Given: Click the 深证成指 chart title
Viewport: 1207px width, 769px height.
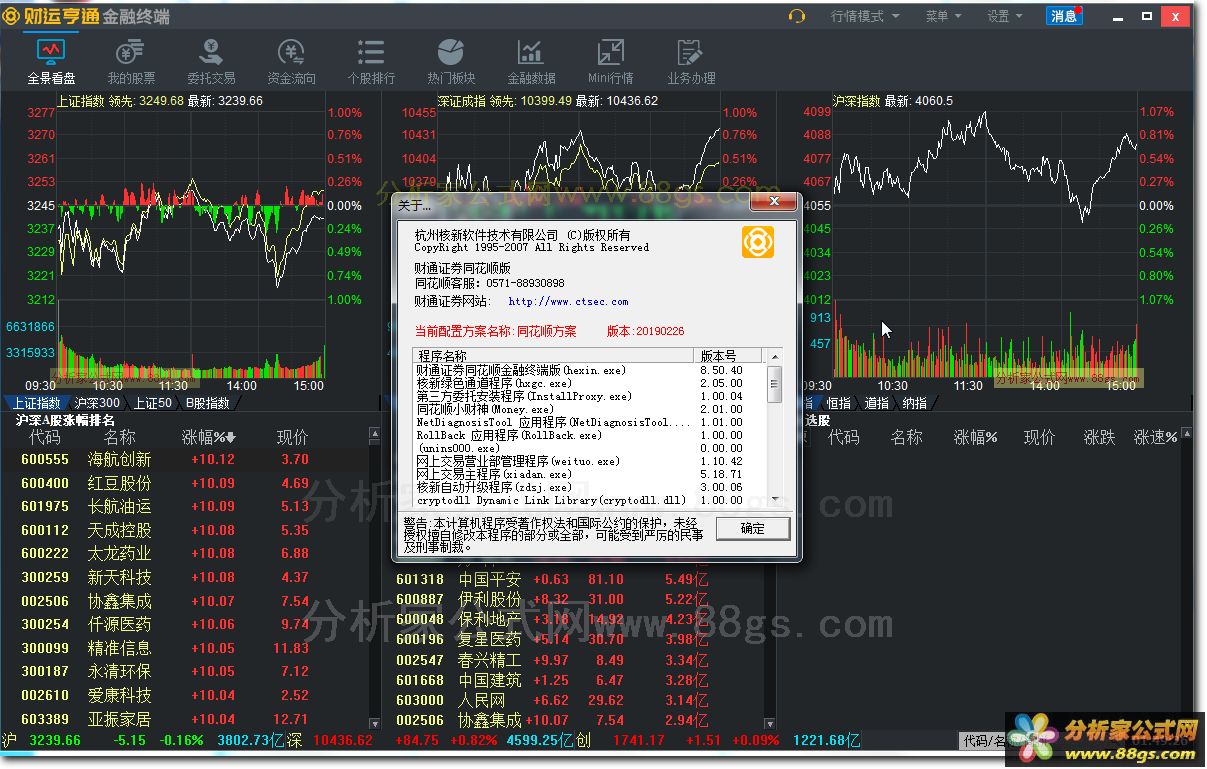Looking at the screenshot, I should click(x=461, y=101).
